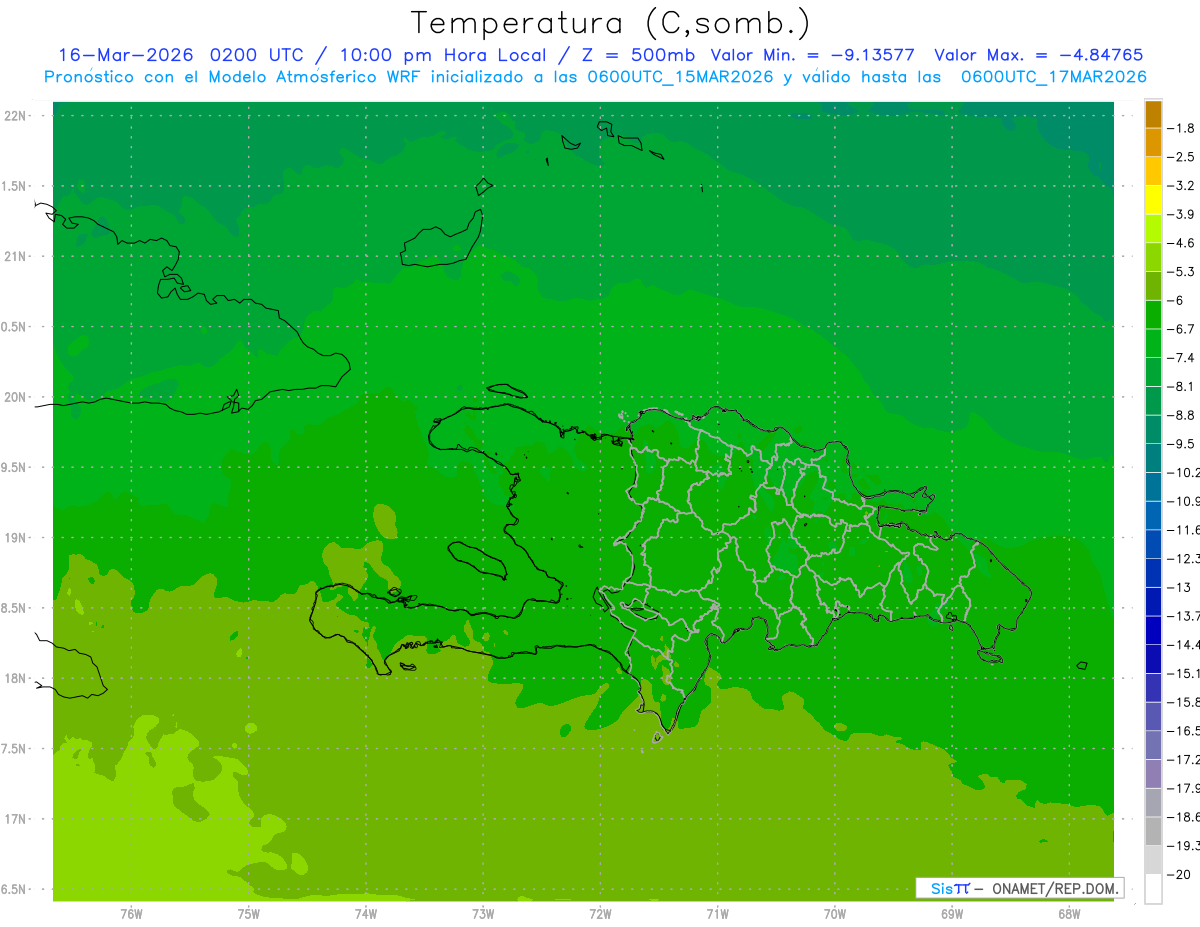Click the "Z = 500mb" level text

[636, 55]
